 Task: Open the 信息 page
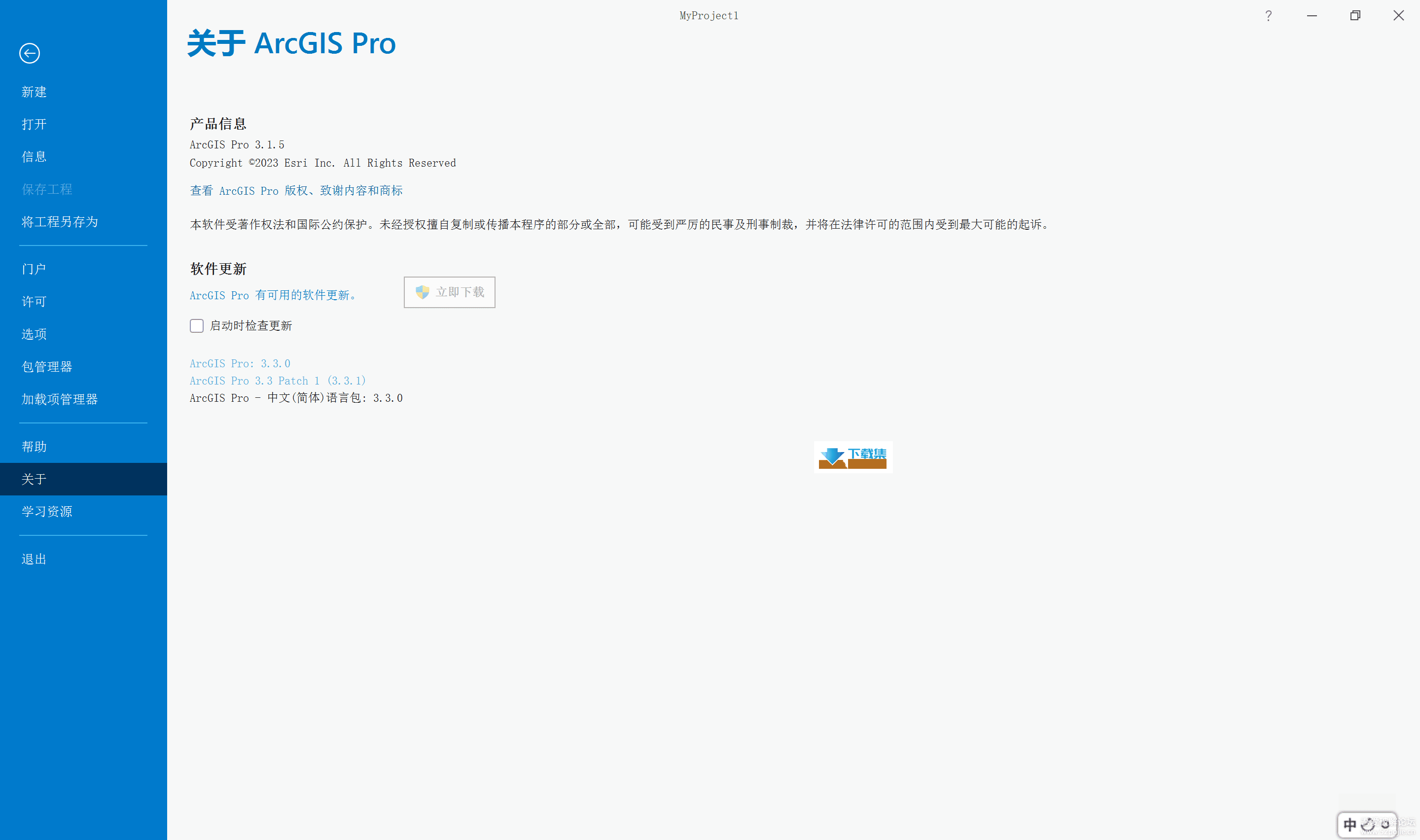tap(83, 157)
